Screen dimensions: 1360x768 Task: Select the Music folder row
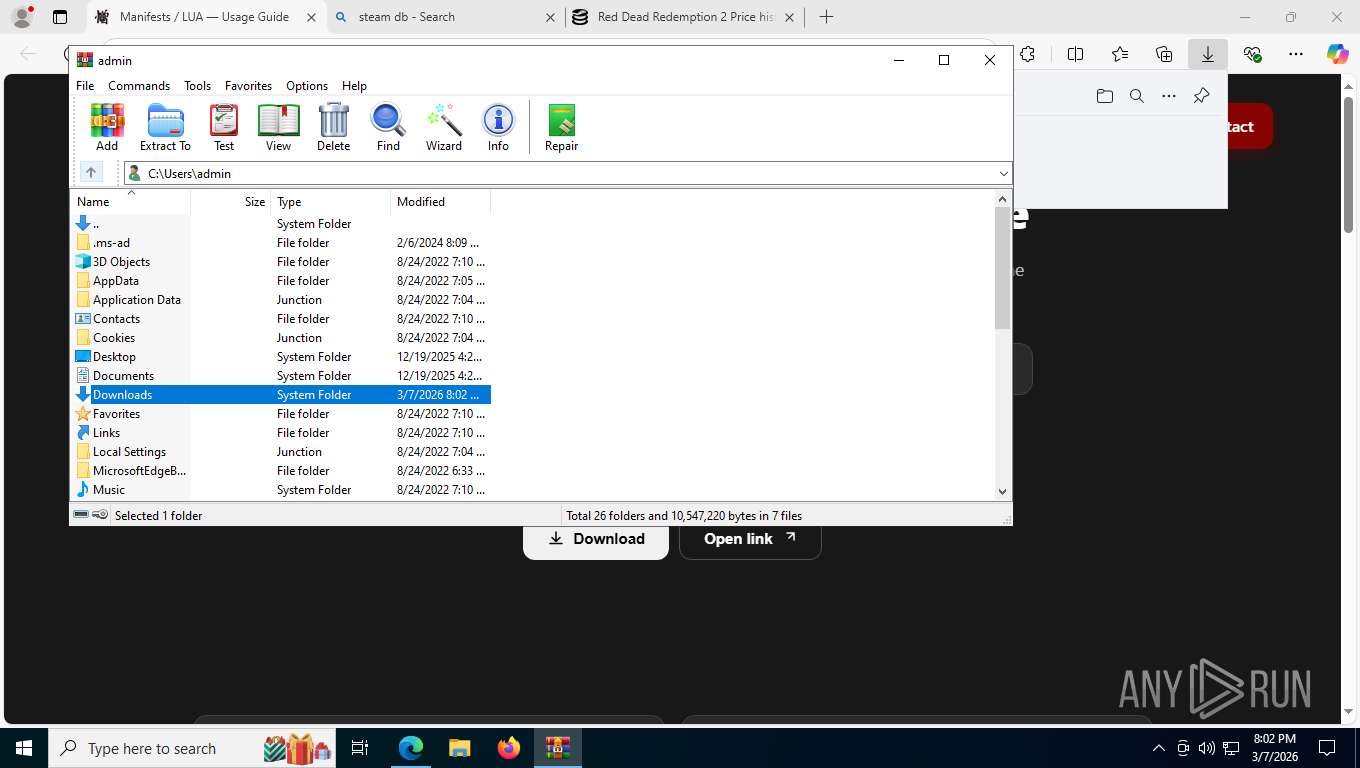tap(281, 490)
